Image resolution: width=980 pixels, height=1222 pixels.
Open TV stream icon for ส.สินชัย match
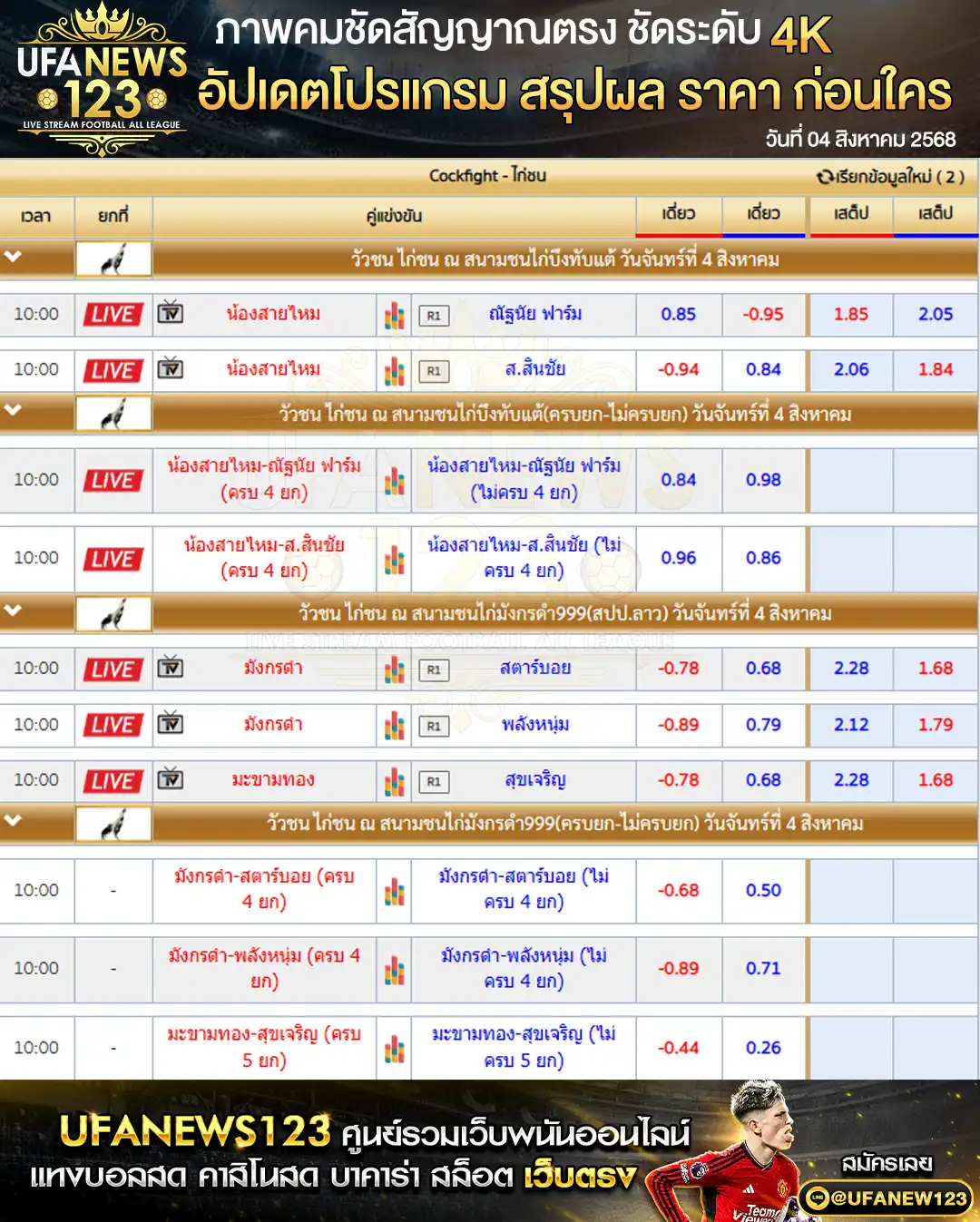[x=170, y=369]
